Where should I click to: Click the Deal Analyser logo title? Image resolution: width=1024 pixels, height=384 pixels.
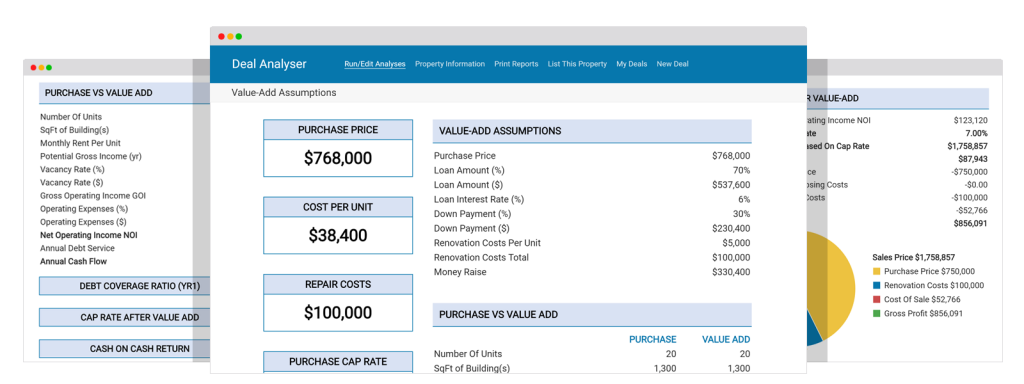coord(269,64)
